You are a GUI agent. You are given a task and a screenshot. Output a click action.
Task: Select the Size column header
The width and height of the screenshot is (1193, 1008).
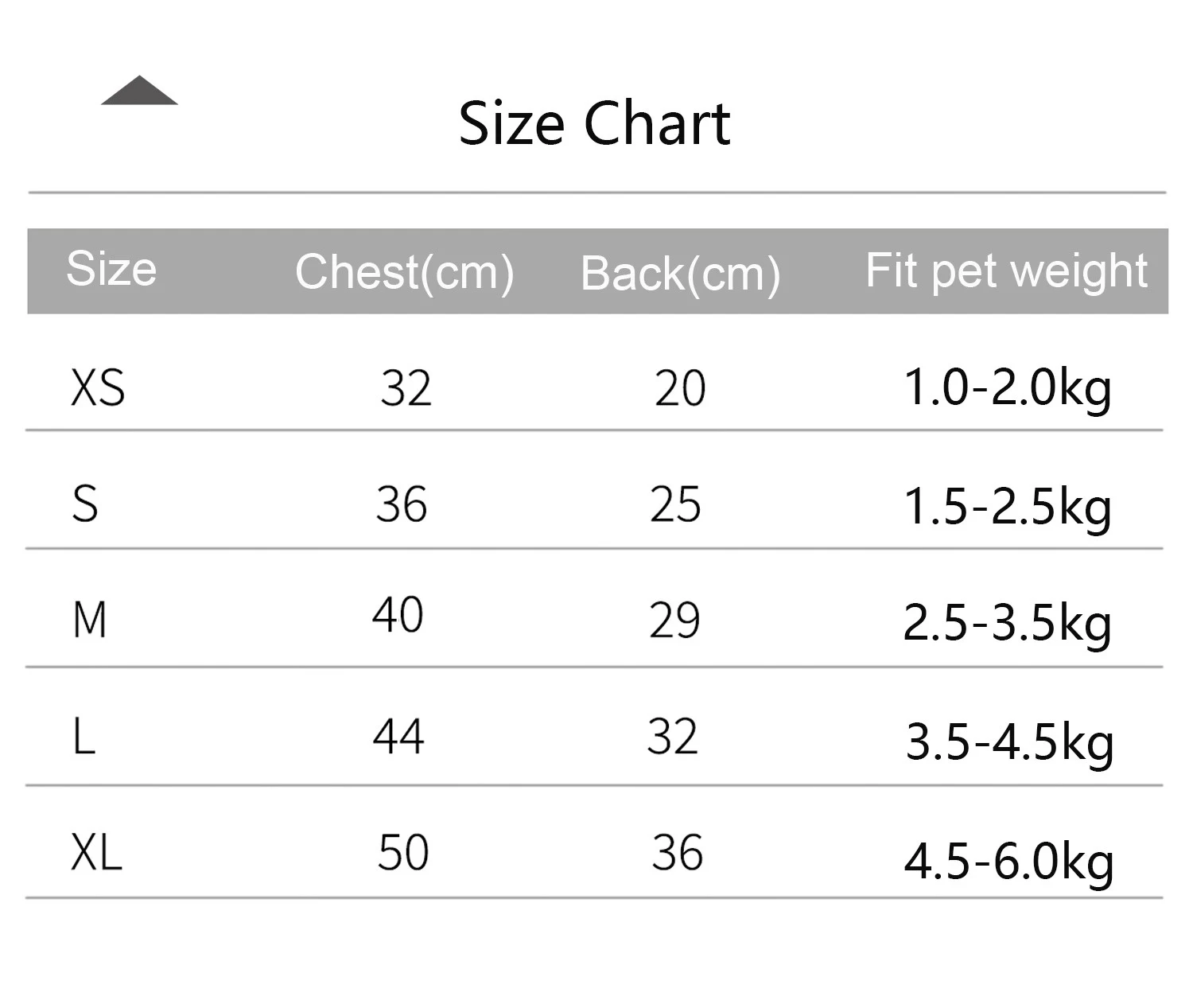[x=111, y=269]
